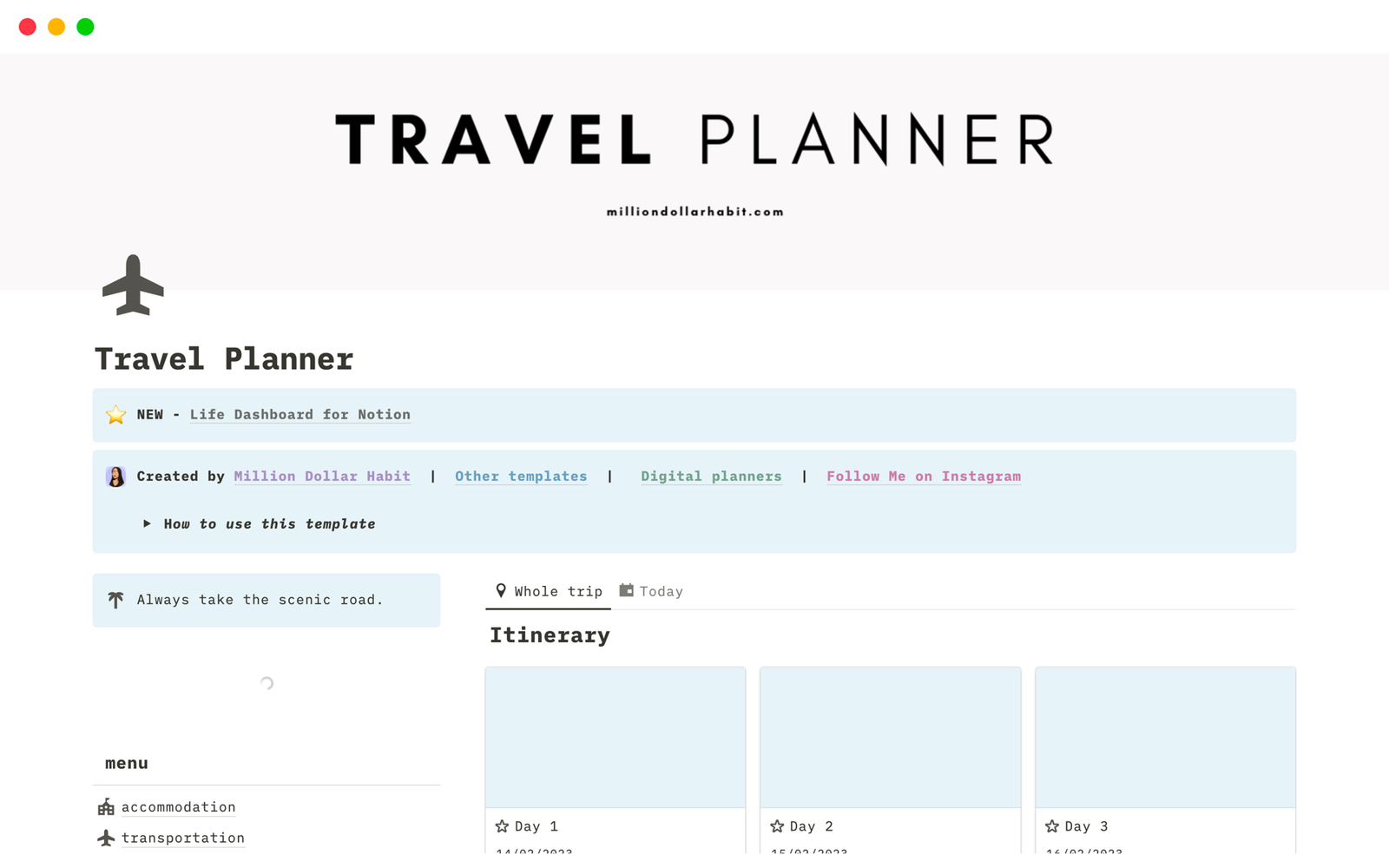Open the Day 1 card cover
1389x868 pixels.
click(615, 737)
